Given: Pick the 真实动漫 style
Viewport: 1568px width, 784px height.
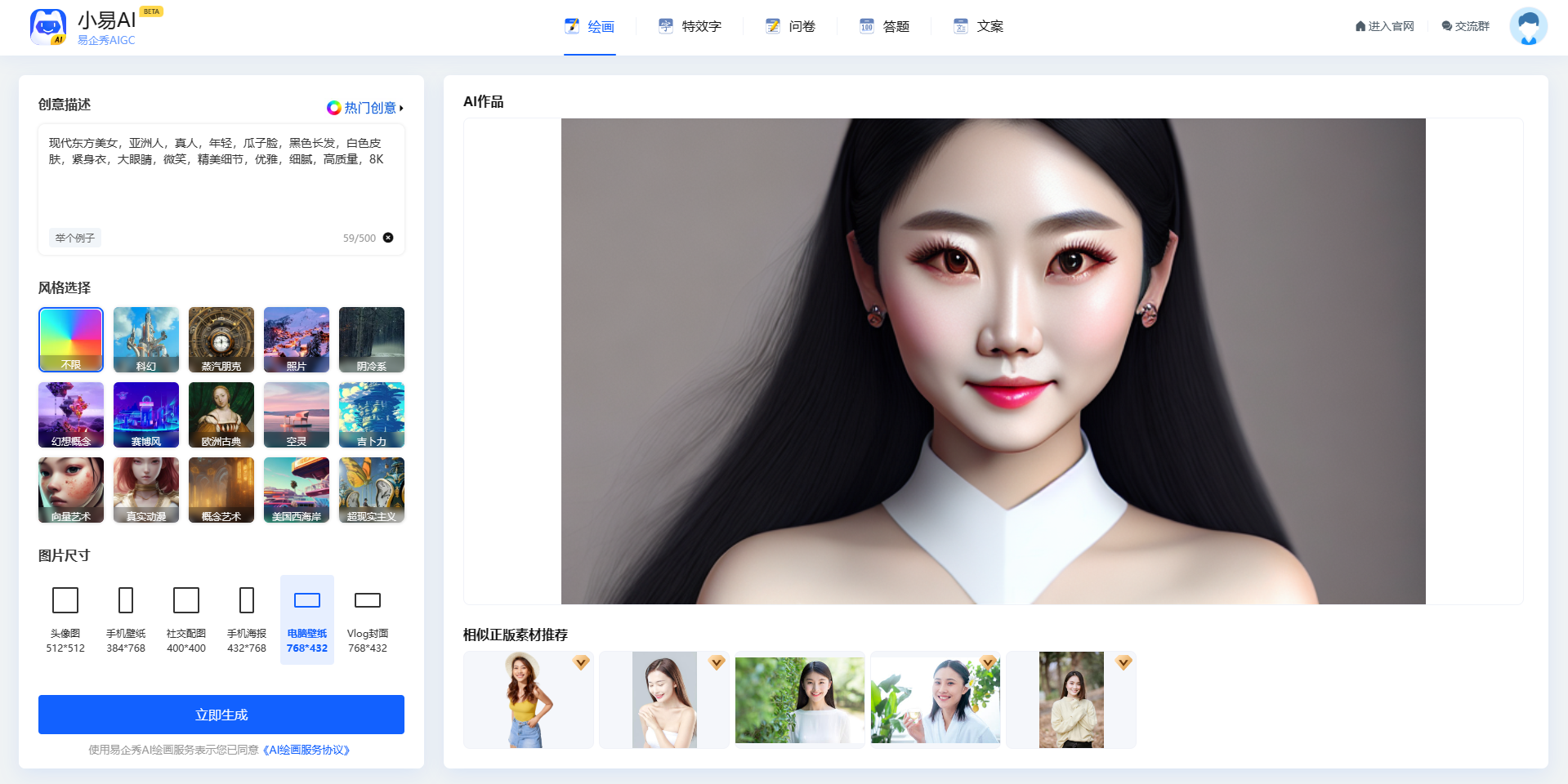Looking at the screenshot, I should pyautogui.click(x=146, y=490).
